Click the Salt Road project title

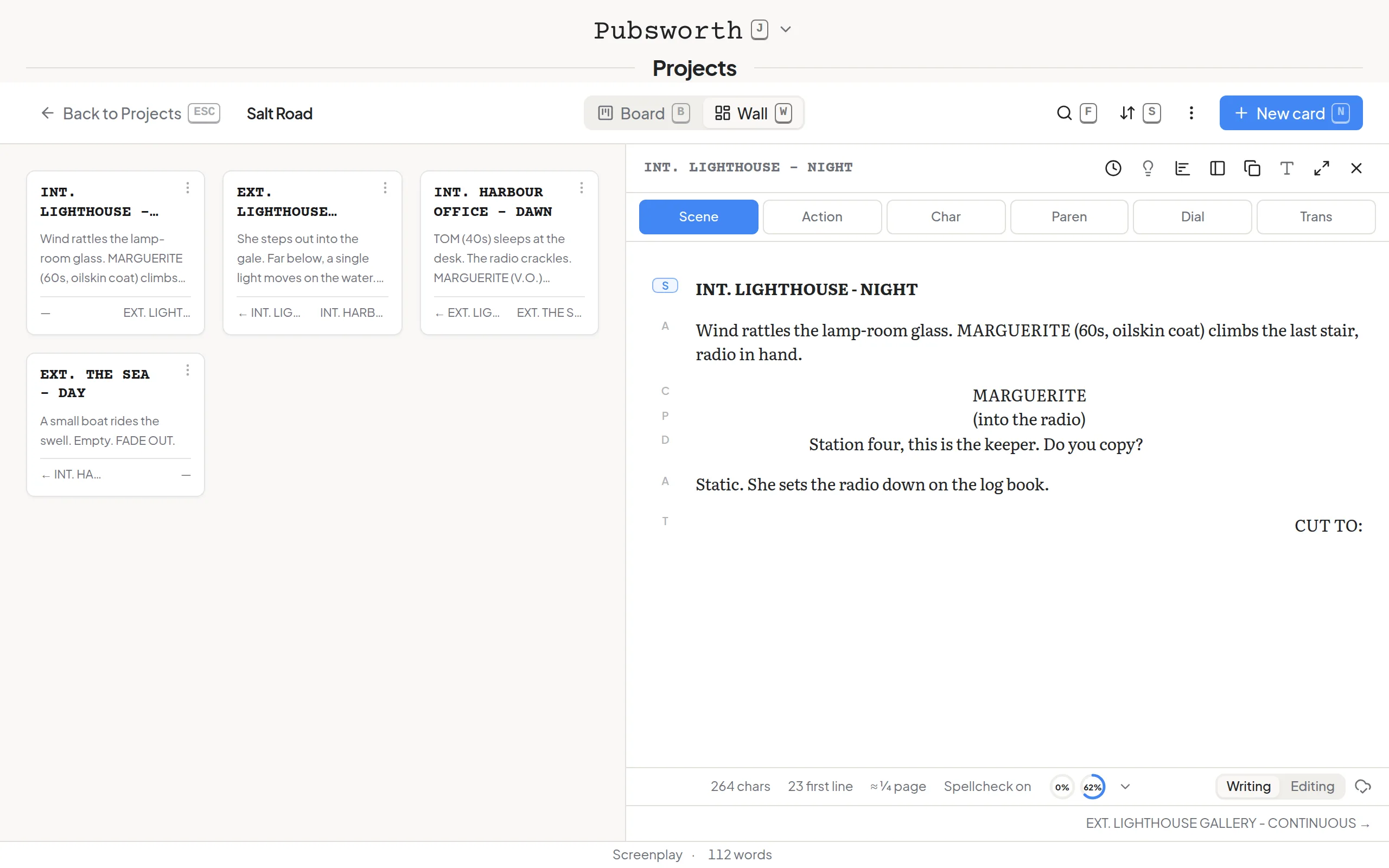[x=279, y=114]
